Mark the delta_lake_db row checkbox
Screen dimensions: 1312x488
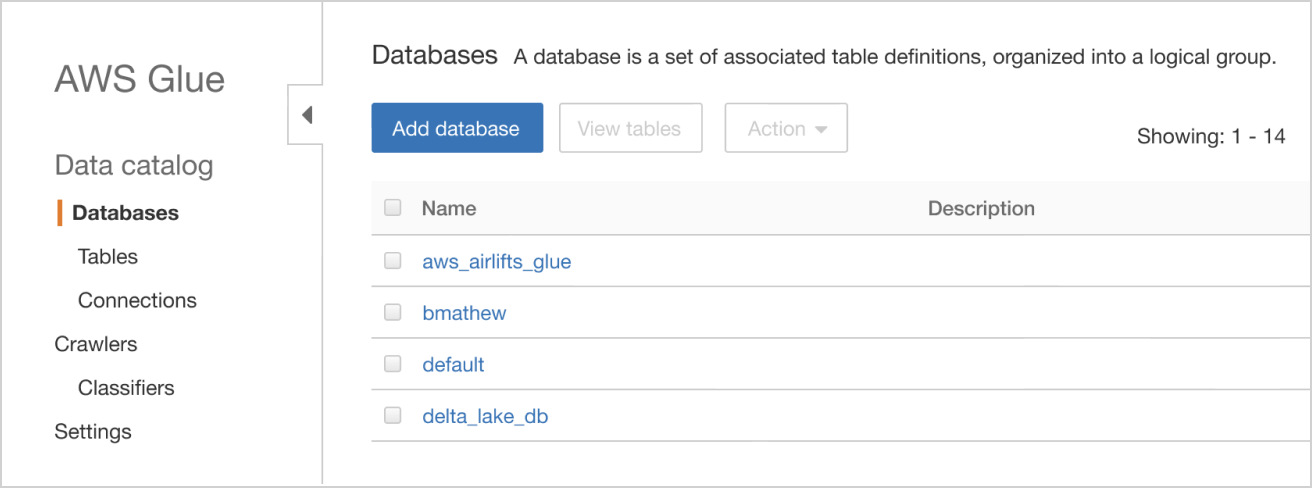coord(393,416)
